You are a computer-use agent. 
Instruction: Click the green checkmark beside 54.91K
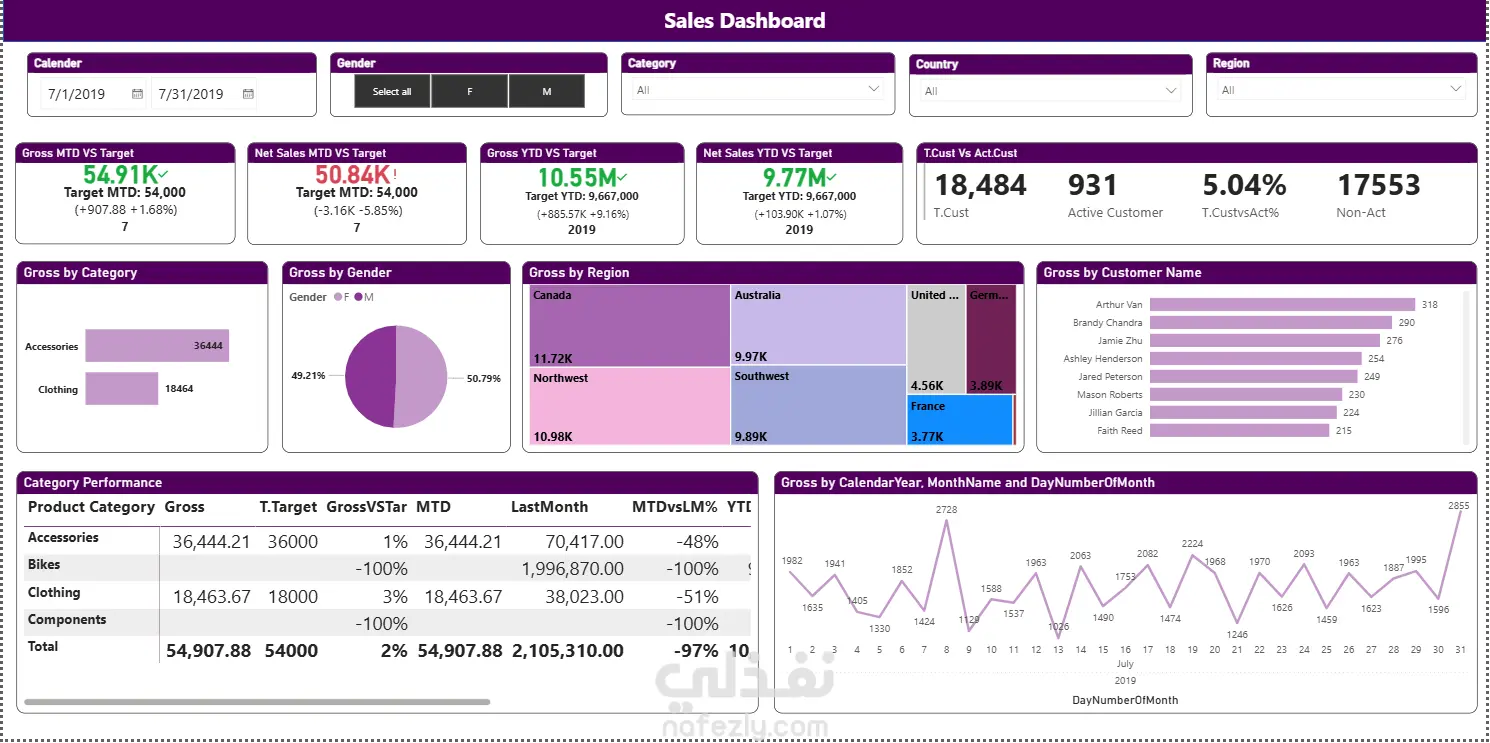(x=163, y=175)
